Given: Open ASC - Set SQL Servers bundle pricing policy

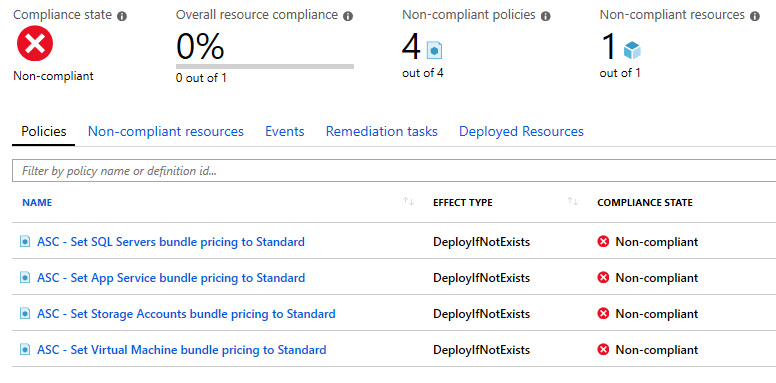Looking at the screenshot, I should point(171,241).
